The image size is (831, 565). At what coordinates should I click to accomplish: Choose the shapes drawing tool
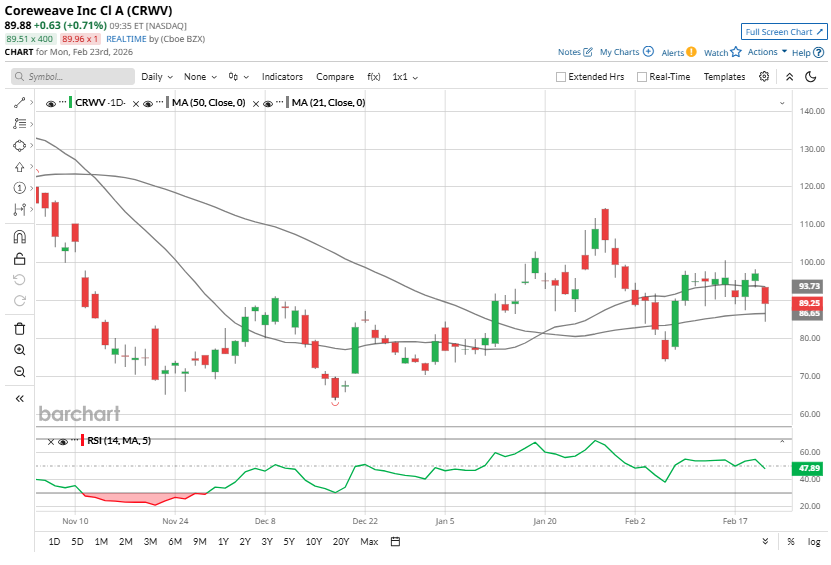pyautogui.click(x=20, y=145)
